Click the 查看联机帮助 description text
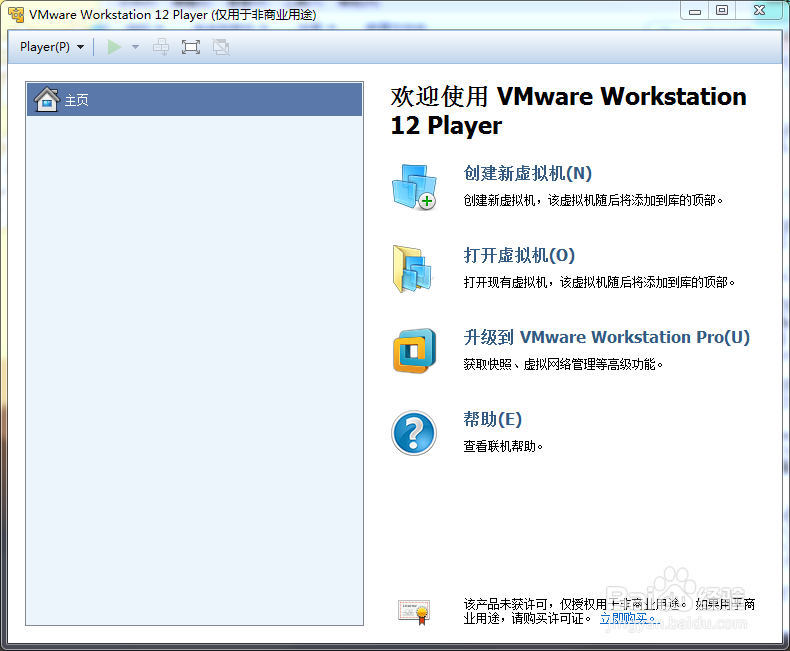 tap(503, 446)
